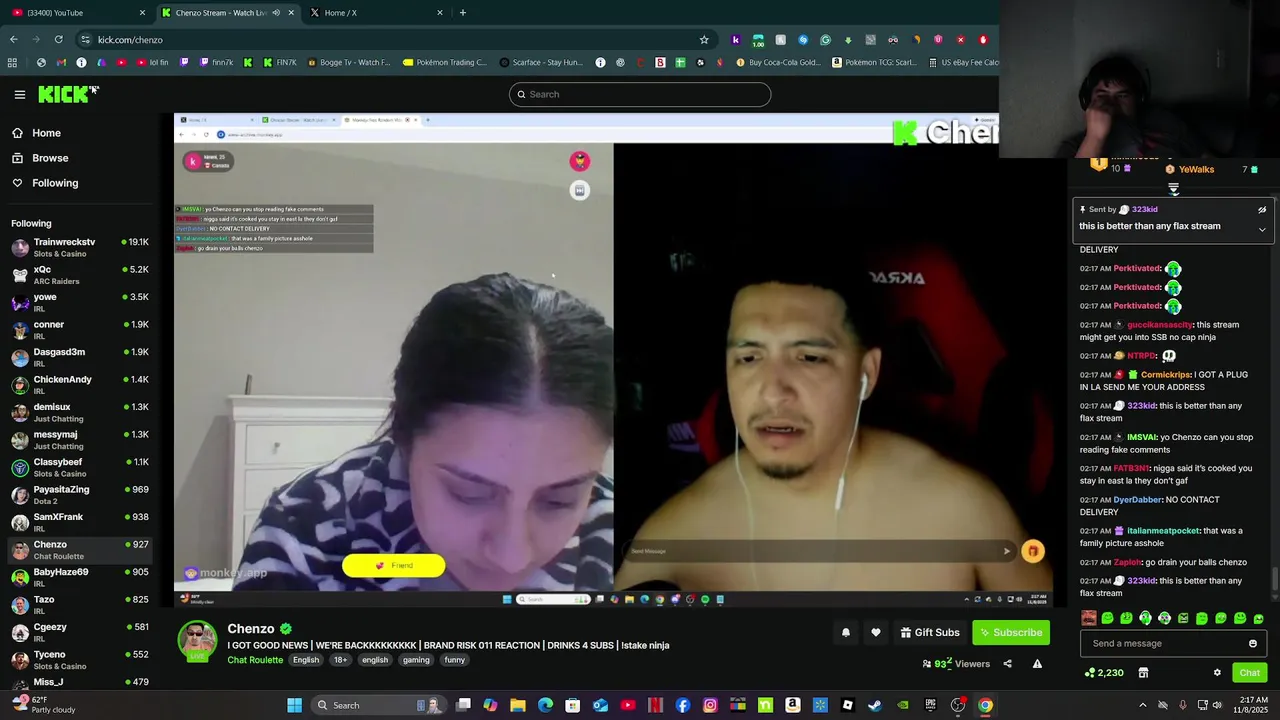Go back with the browser back arrow
The height and width of the screenshot is (720, 1280).
coord(14,40)
